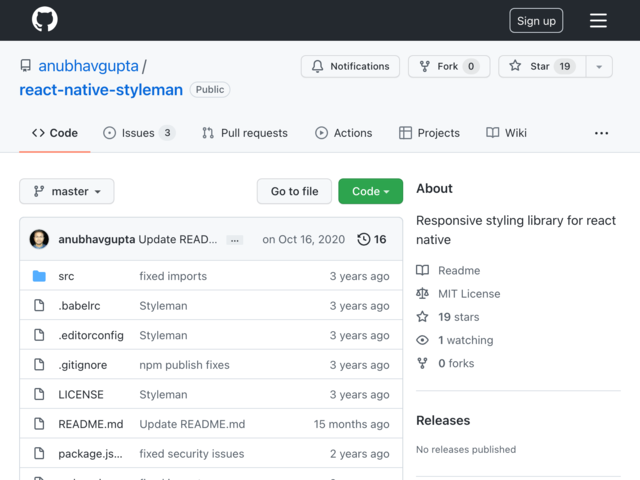Open the Readme link in About
Image resolution: width=640 pixels, height=480 pixels.
click(459, 270)
